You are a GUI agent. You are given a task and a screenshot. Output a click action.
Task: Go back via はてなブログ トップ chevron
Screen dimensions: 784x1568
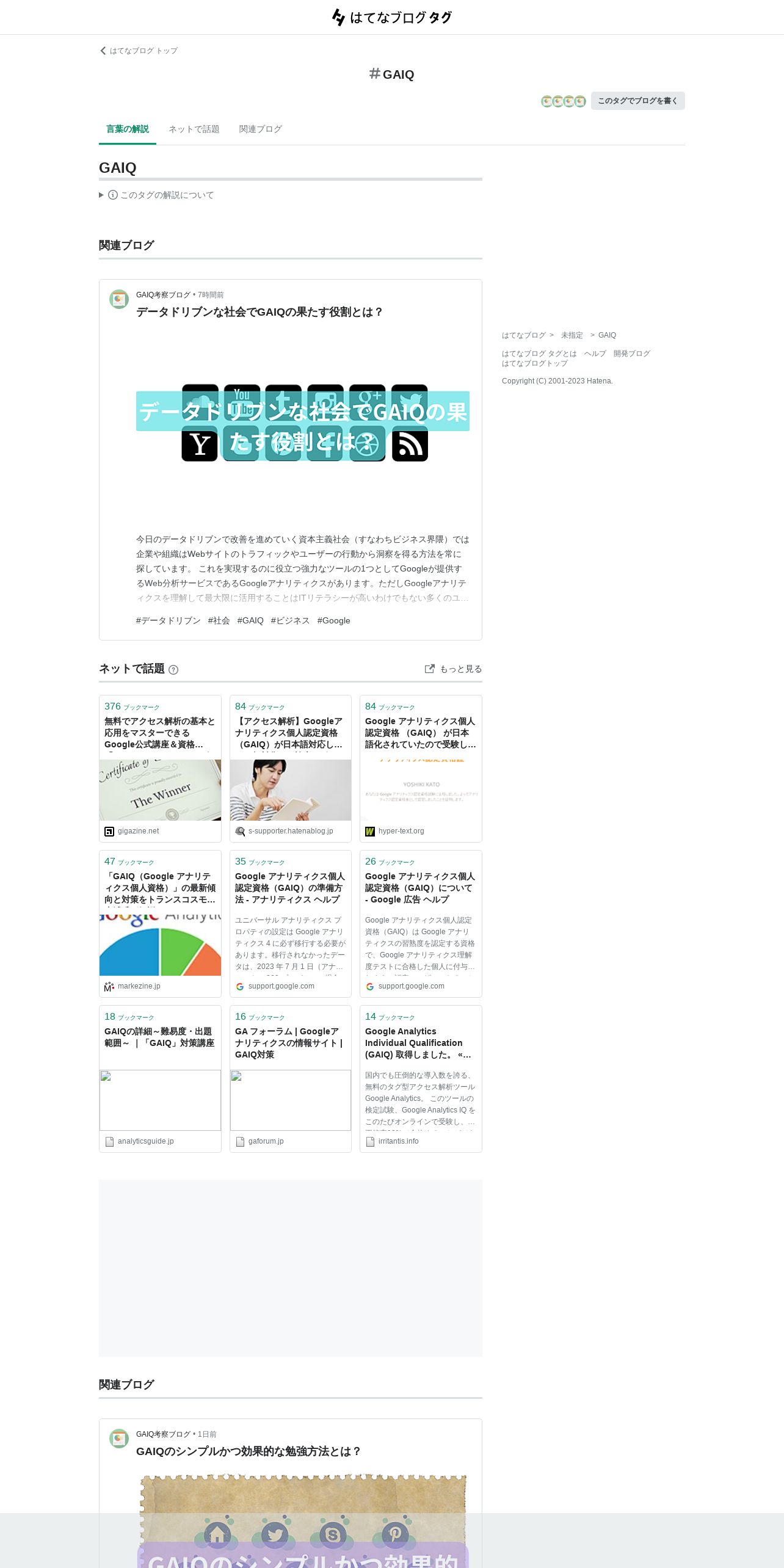(x=103, y=51)
